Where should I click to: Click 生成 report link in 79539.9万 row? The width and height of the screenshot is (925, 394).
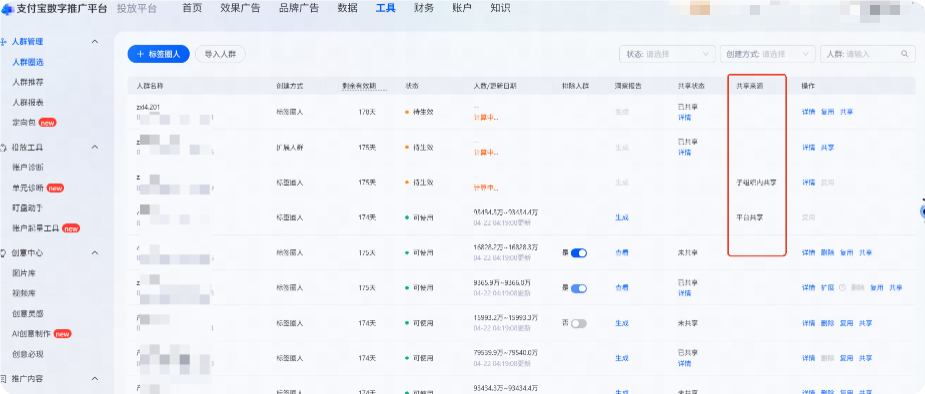622,358
